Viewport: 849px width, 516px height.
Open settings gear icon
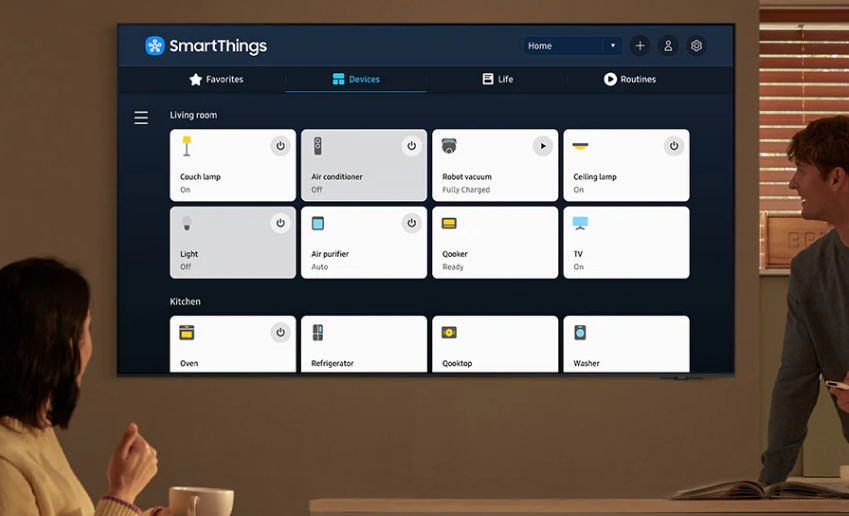pyautogui.click(x=696, y=46)
